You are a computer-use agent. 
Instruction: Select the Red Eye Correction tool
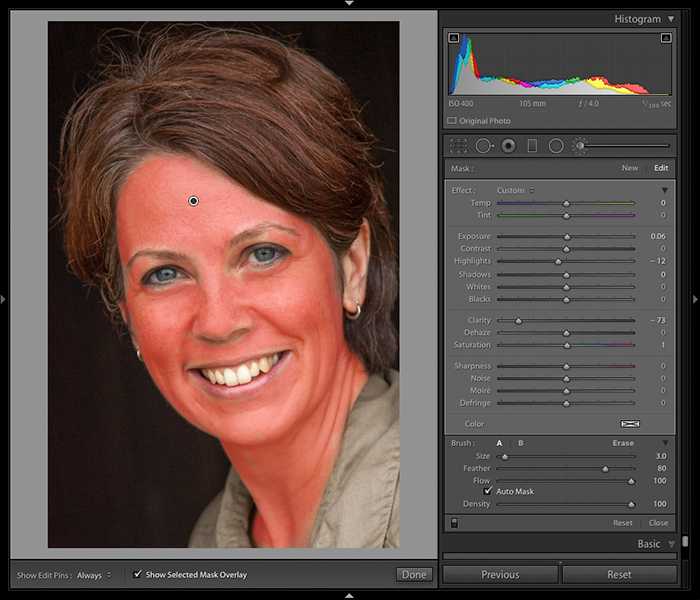coord(508,146)
